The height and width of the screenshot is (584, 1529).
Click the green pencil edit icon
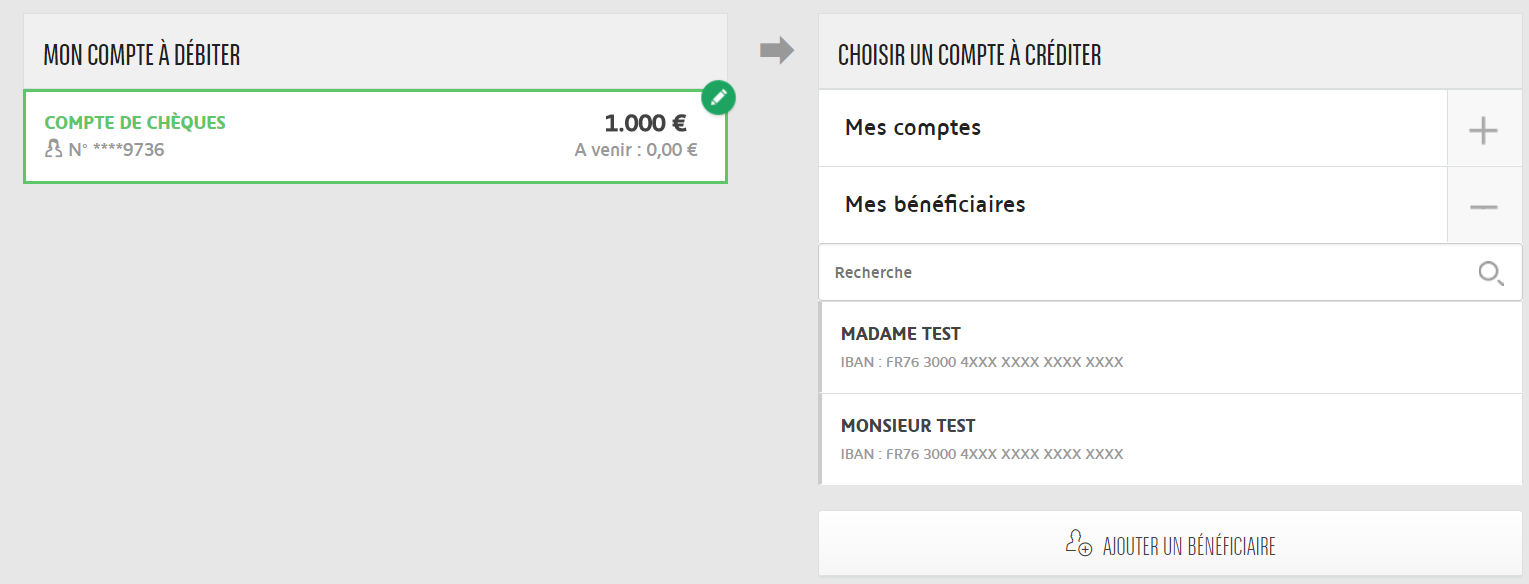point(718,98)
